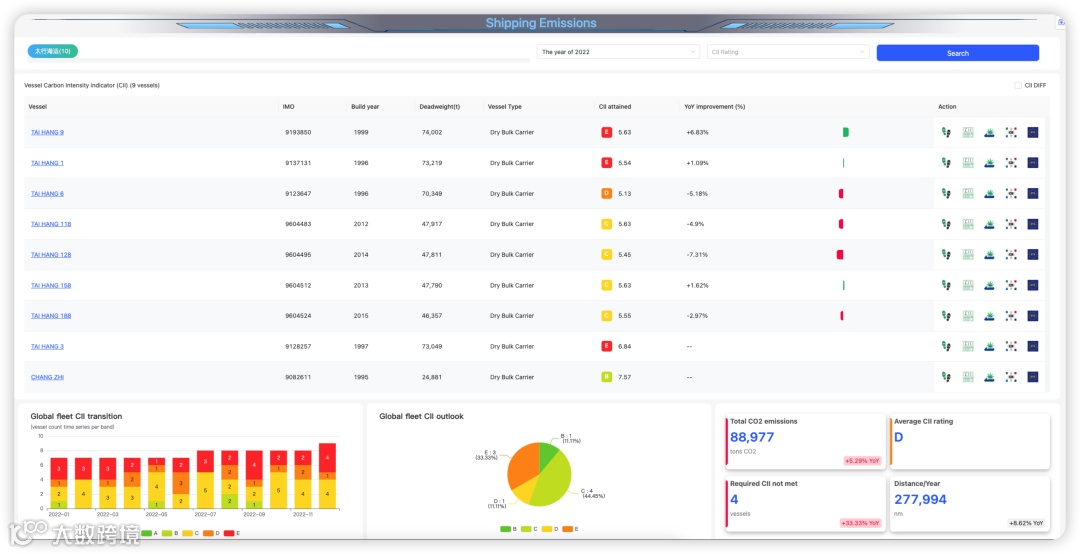Image resolution: width=1080 pixels, height=554 pixels.
Task: Open TAI HANG 158 vessel link
Action: tap(51, 285)
